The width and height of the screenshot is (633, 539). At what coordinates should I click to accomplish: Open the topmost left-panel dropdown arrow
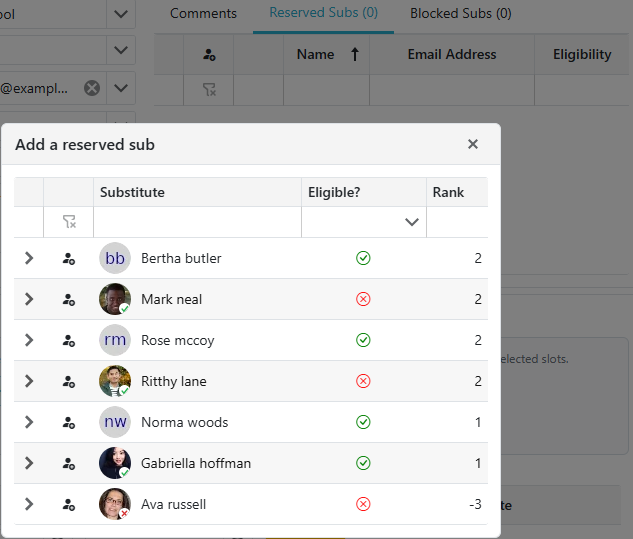[121, 14]
